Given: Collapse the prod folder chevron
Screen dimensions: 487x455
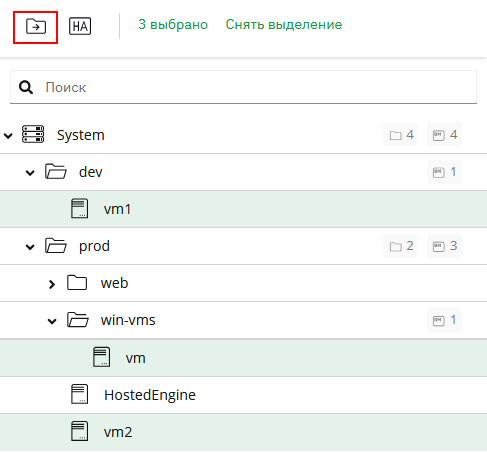Looking at the screenshot, I should click(x=30, y=247).
